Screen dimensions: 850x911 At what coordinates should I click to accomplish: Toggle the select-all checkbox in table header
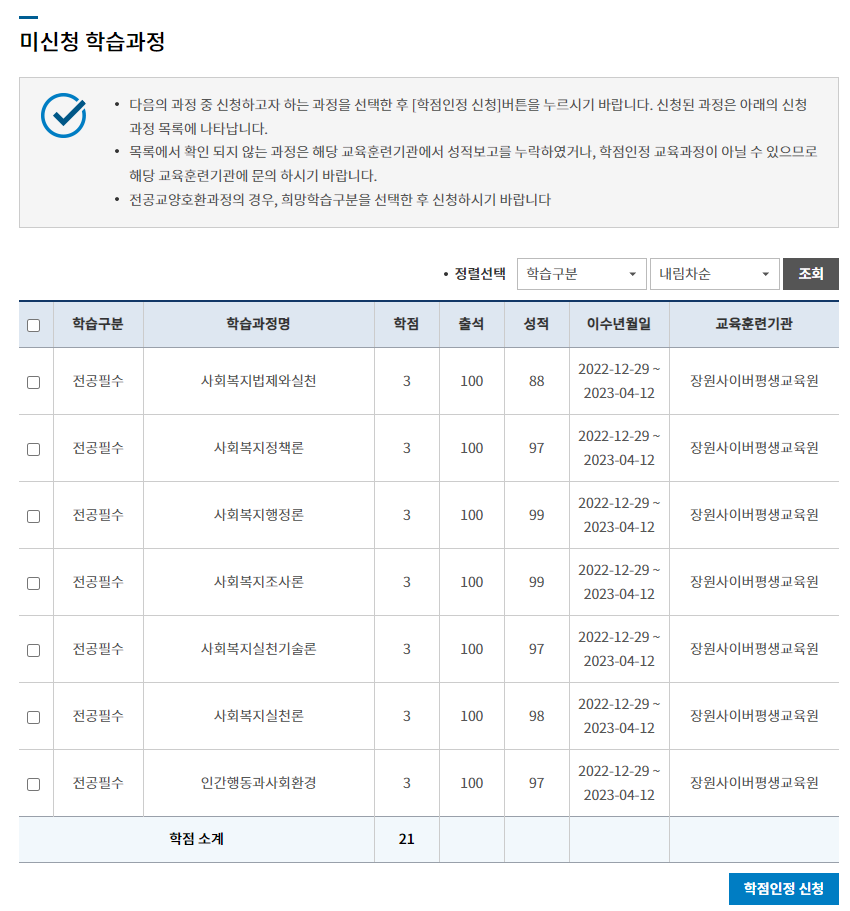pyautogui.click(x=34, y=325)
